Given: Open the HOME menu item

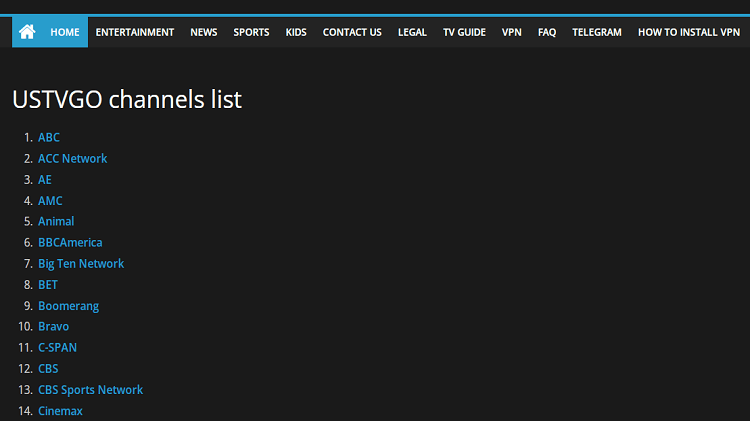Looking at the screenshot, I should pyautogui.click(x=65, y=32).
